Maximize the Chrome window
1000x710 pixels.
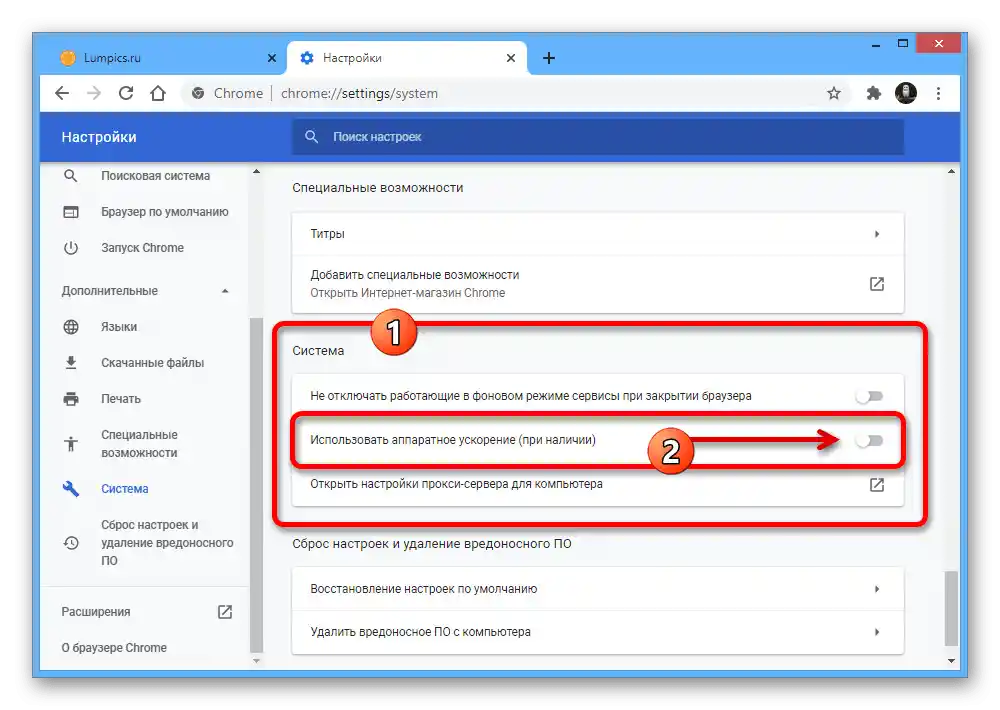click(902, 43)
